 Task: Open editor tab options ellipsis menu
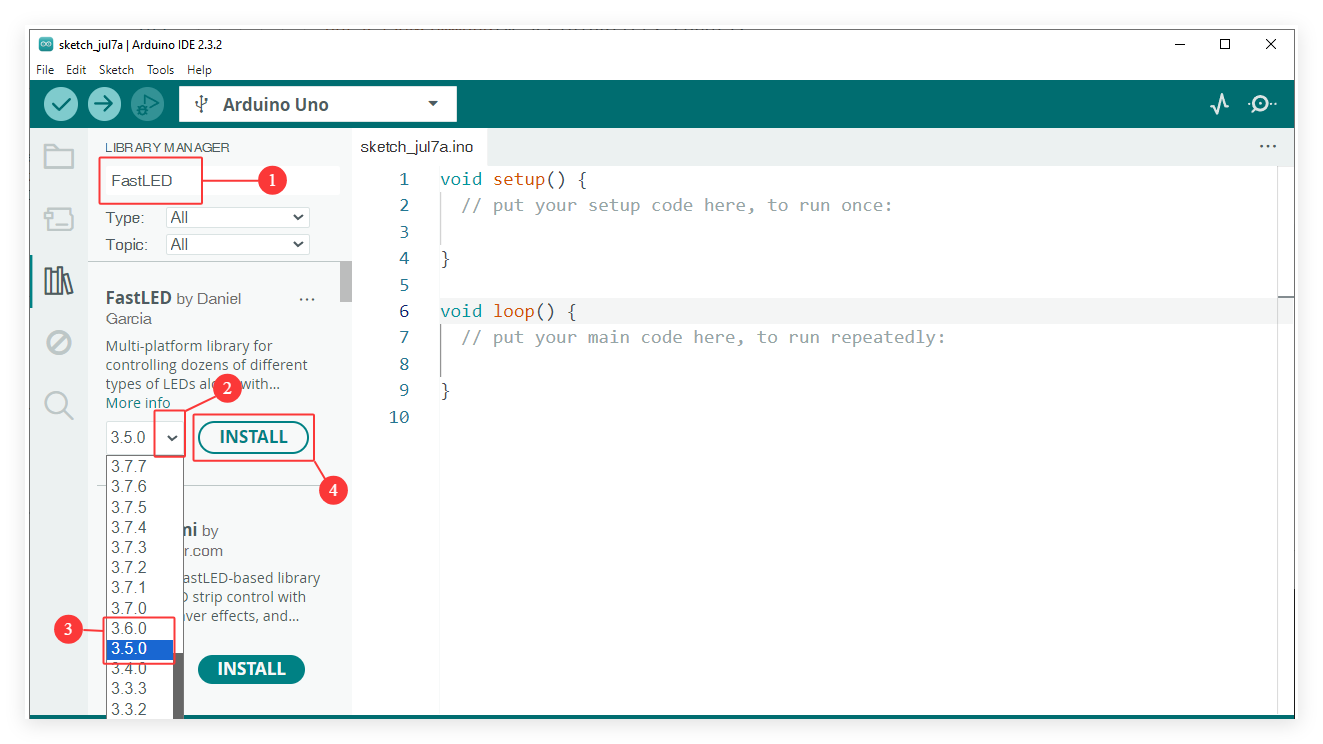pos(1268,146)
